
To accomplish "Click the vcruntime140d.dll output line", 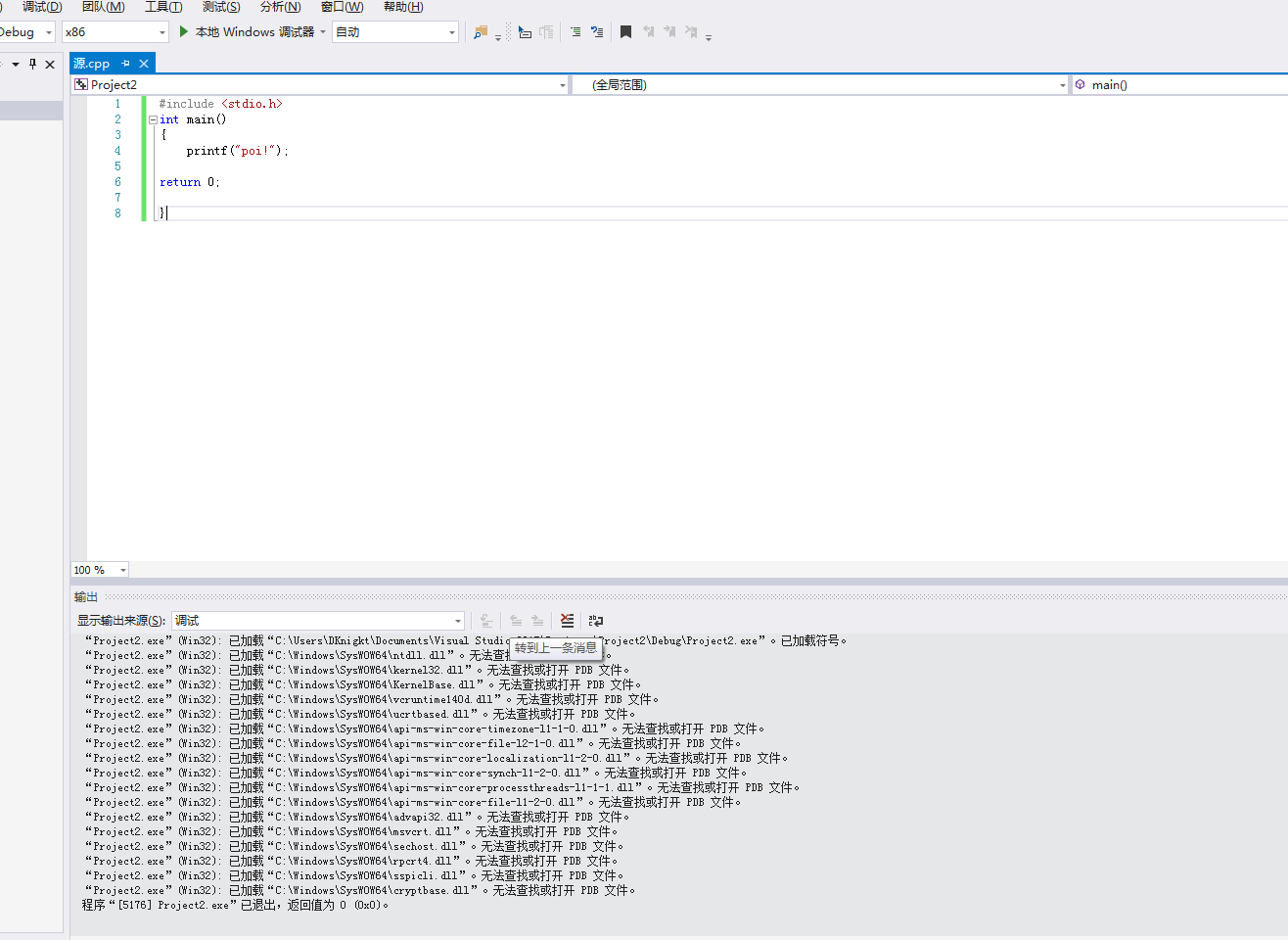I will click(x=372, y=700).
